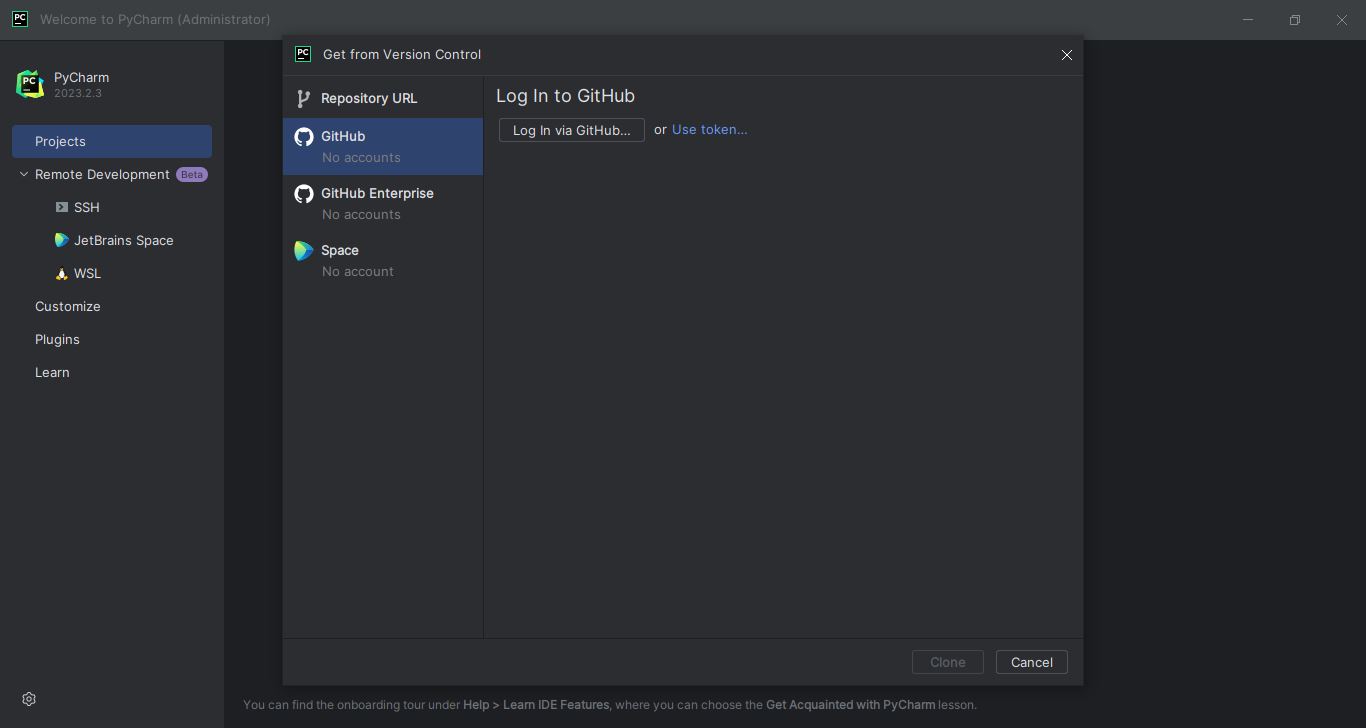Viewport: 1366px width, 728px height.
Task: Click the No accounts text under GitHub Enterprise
Action: tap(361, 214)
